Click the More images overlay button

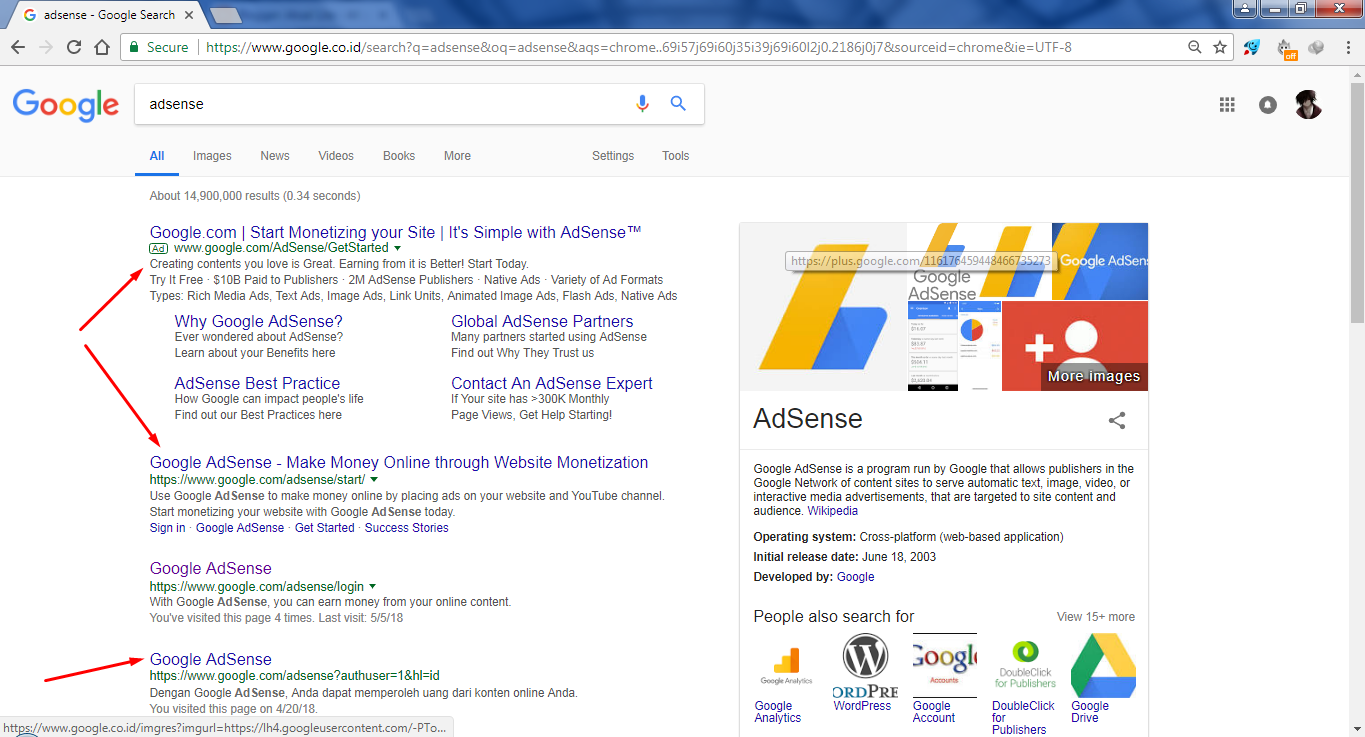tap(1093, 375)
